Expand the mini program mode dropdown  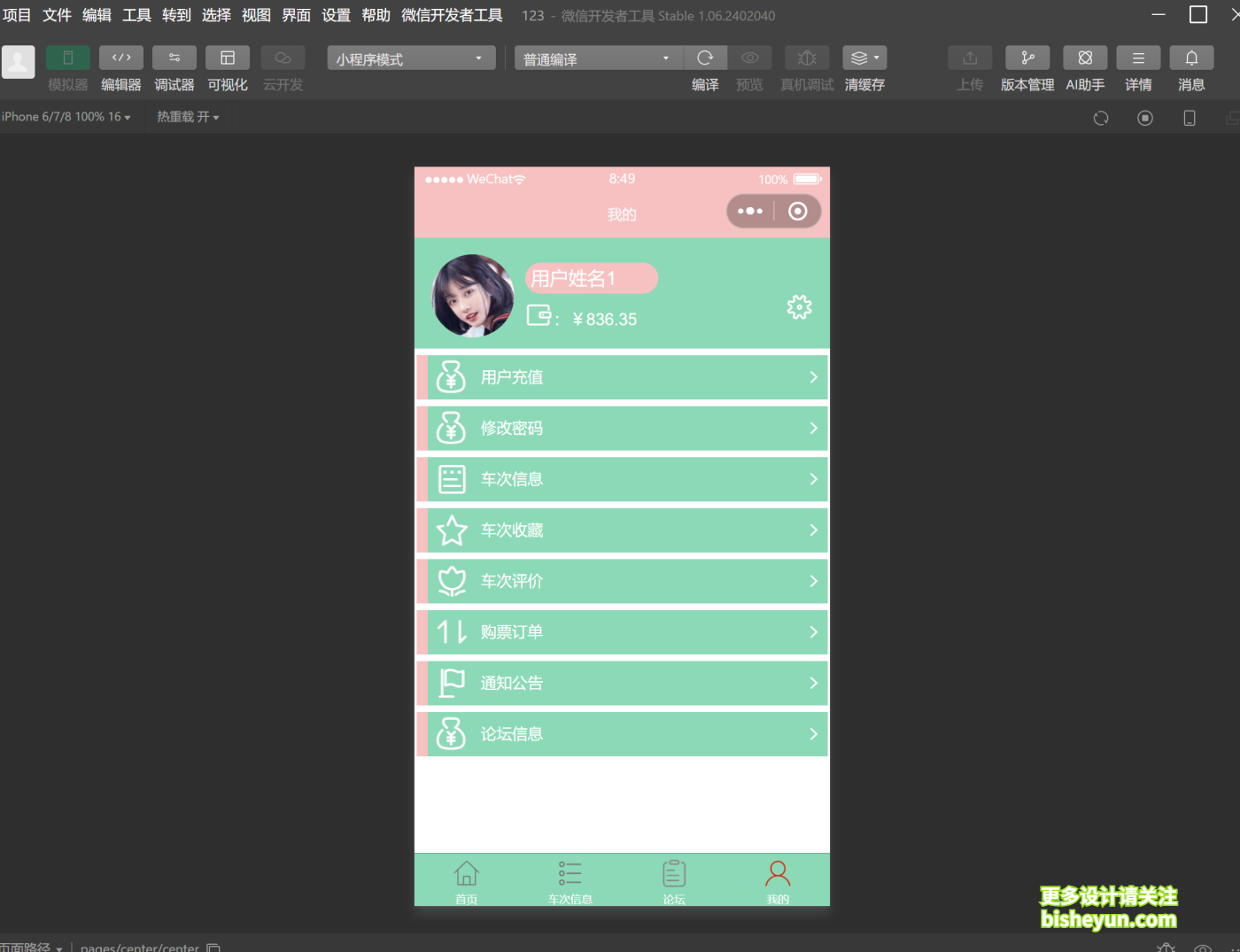tap(411, 58)
